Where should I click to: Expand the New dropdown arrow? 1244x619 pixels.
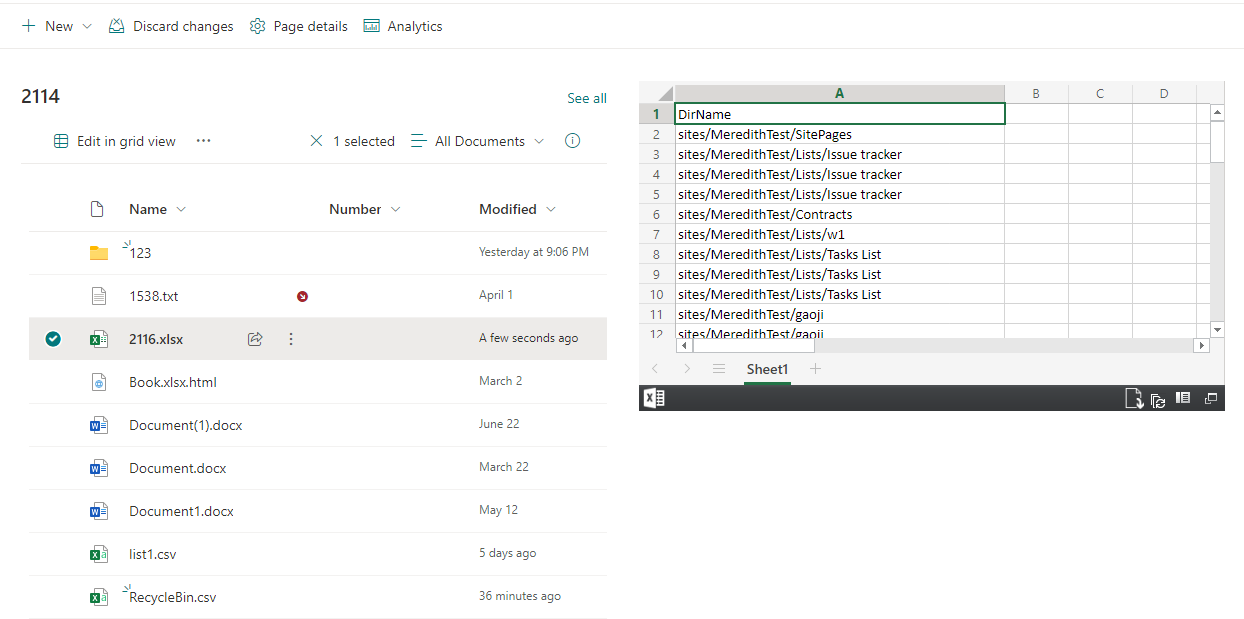point(87,27)
